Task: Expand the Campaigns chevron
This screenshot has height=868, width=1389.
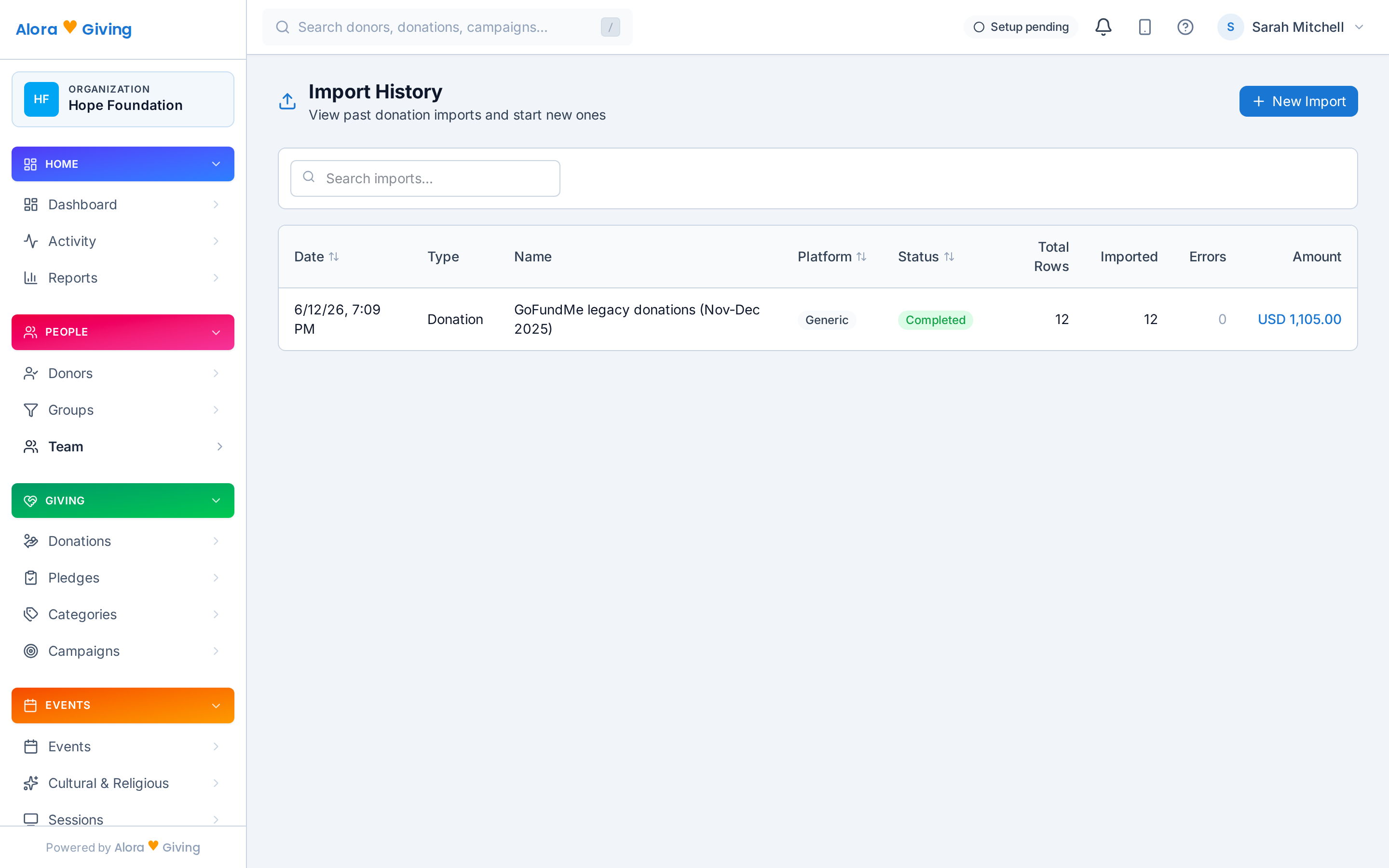Action: pos(216,651)
